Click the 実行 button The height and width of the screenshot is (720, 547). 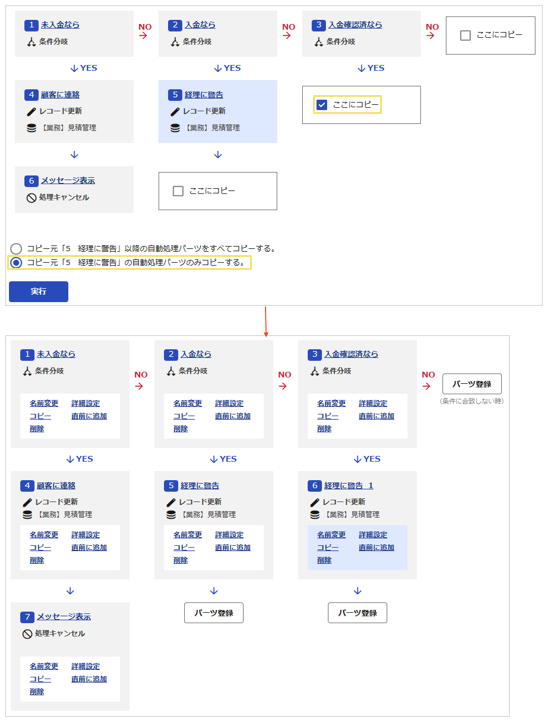pyautogui.click(x=39, y=292)
